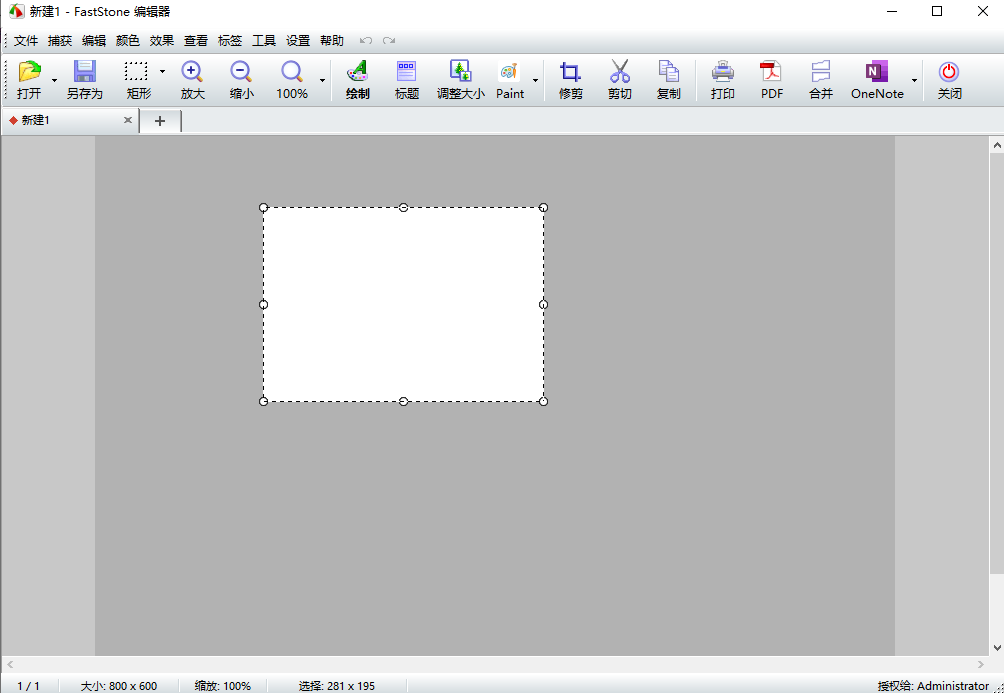The image size is (1004, 693).
Task: Click the bottom-right selection handle
Action: pos(544,402)
